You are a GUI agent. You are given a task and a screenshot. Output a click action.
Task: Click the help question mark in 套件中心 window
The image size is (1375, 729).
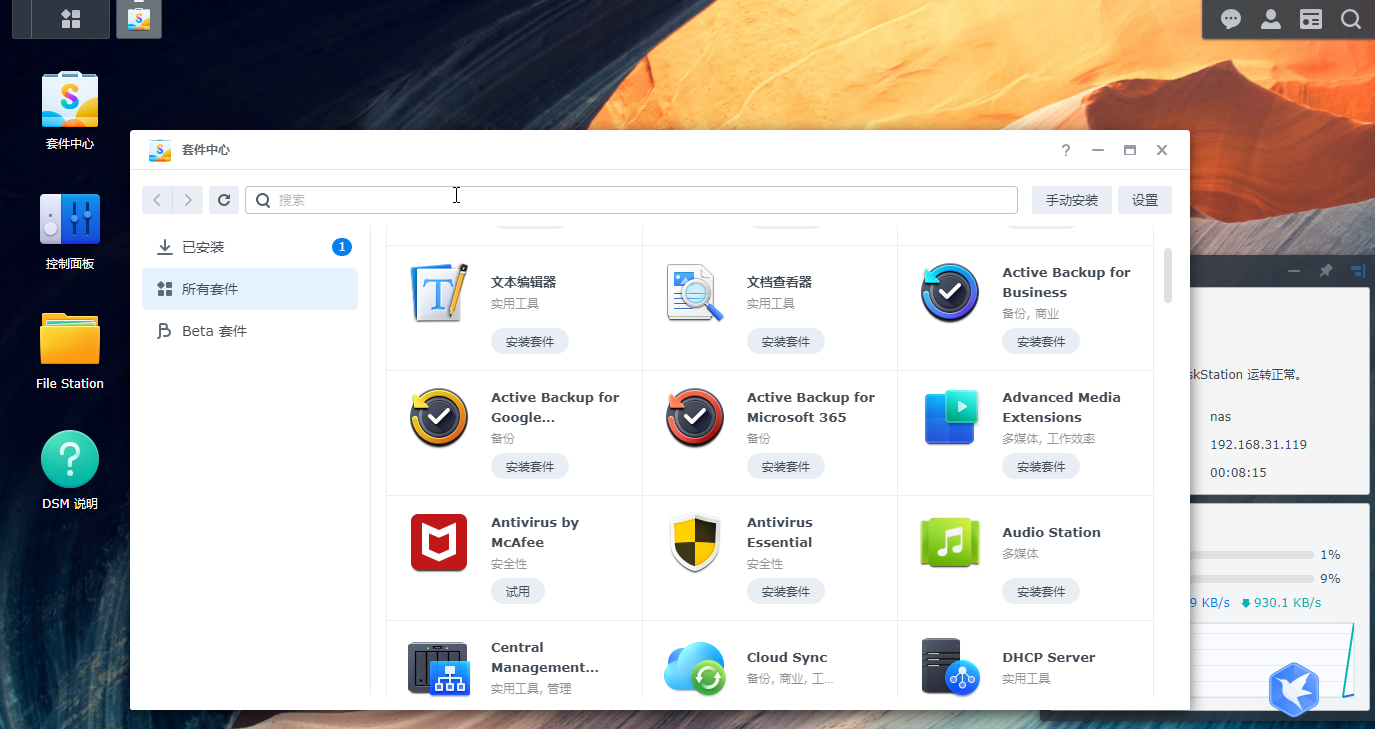coord(1066,150)
